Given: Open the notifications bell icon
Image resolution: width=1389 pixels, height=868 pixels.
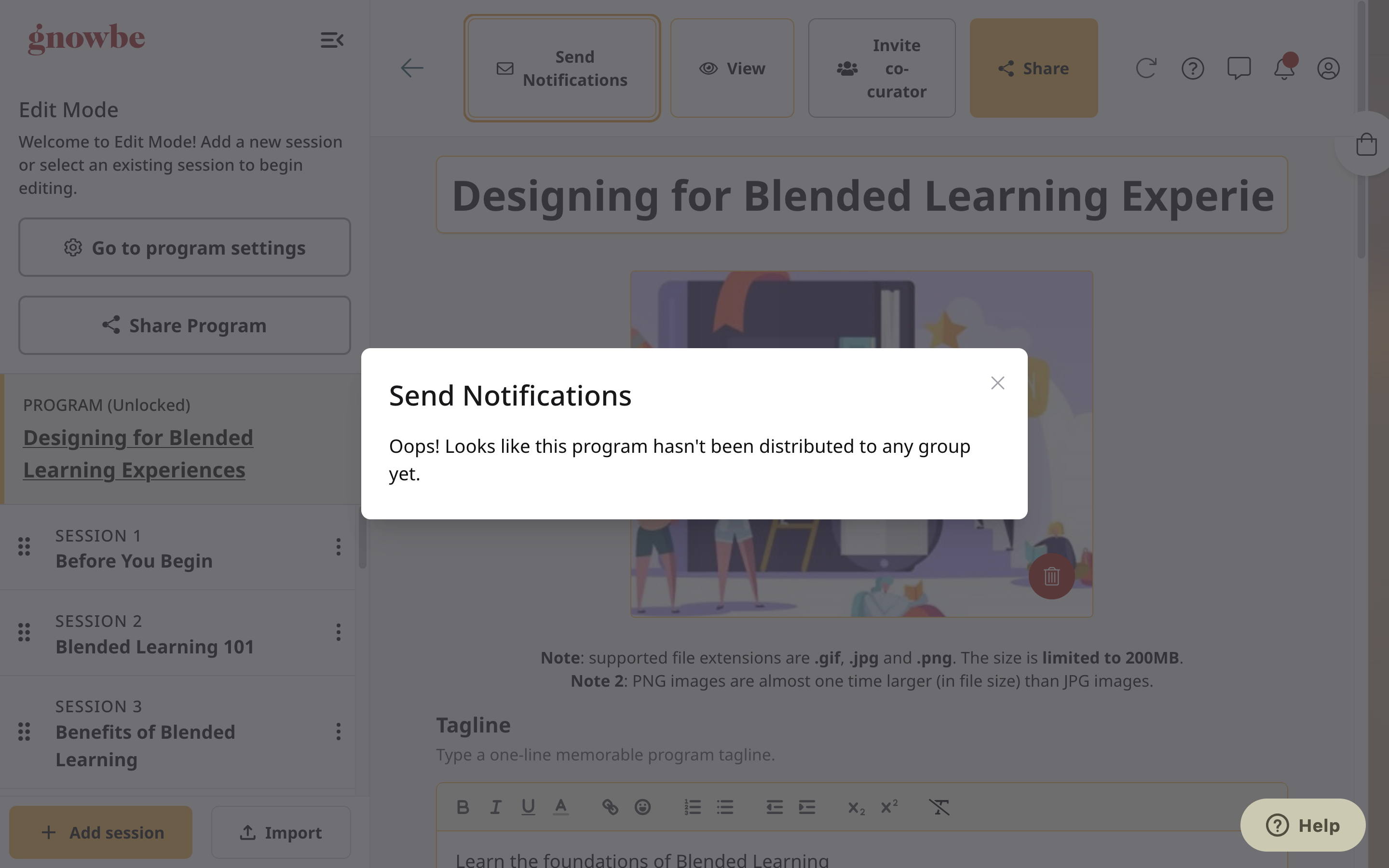Looking at the screenshot, I should 1284,68.
